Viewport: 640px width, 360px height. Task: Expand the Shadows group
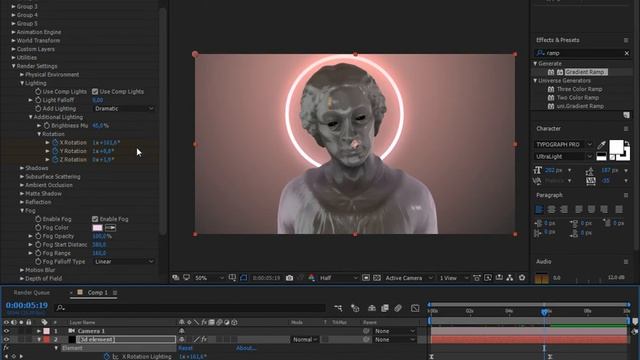[x=22, y=168]
